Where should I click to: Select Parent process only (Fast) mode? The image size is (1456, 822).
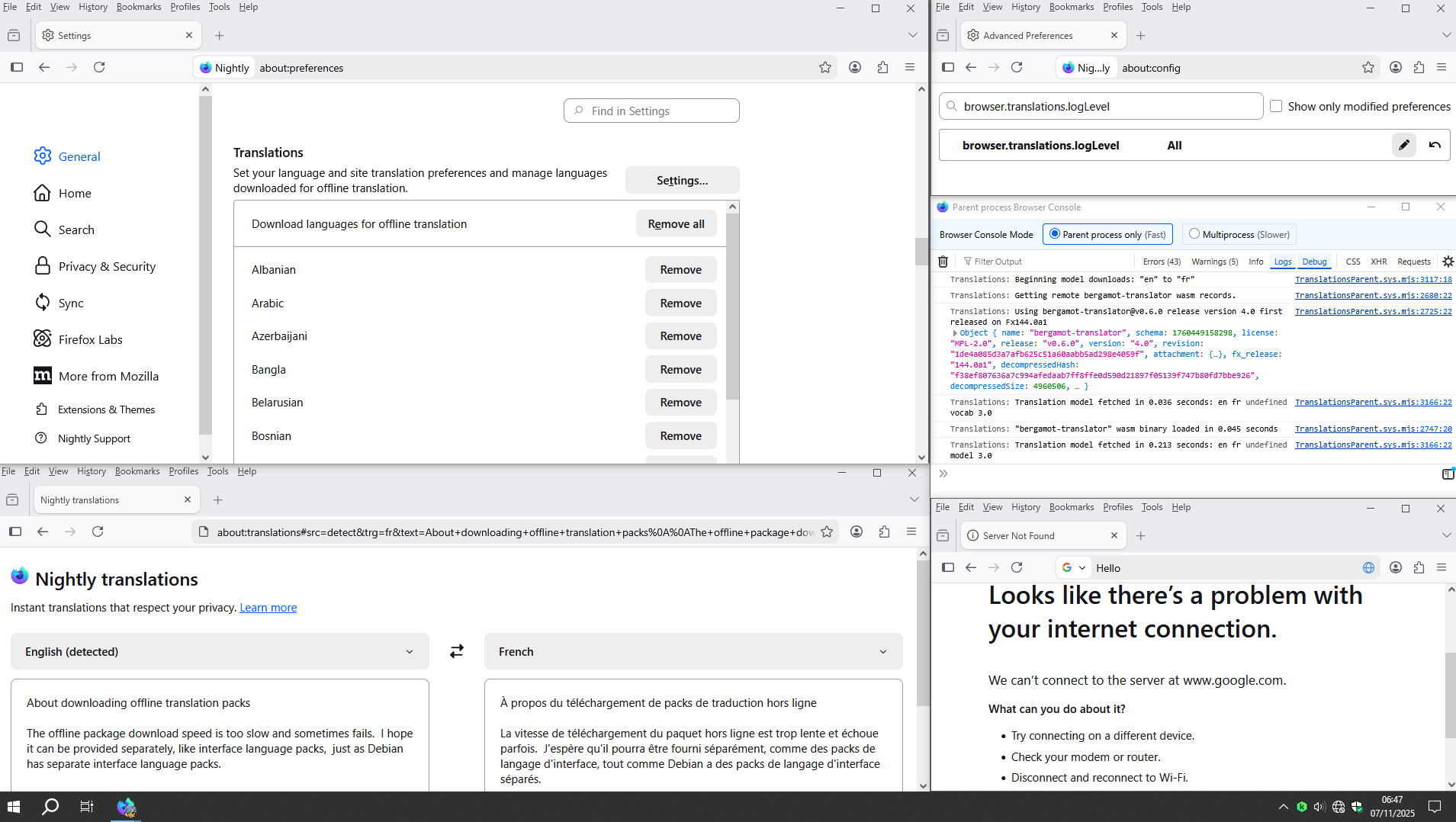pos(1055,234)
